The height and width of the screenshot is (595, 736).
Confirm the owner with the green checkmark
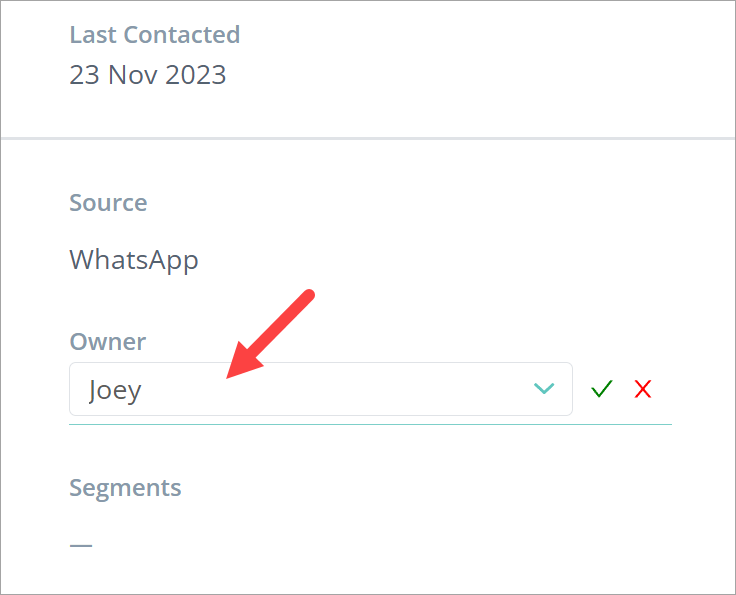[x=601, y=389]
